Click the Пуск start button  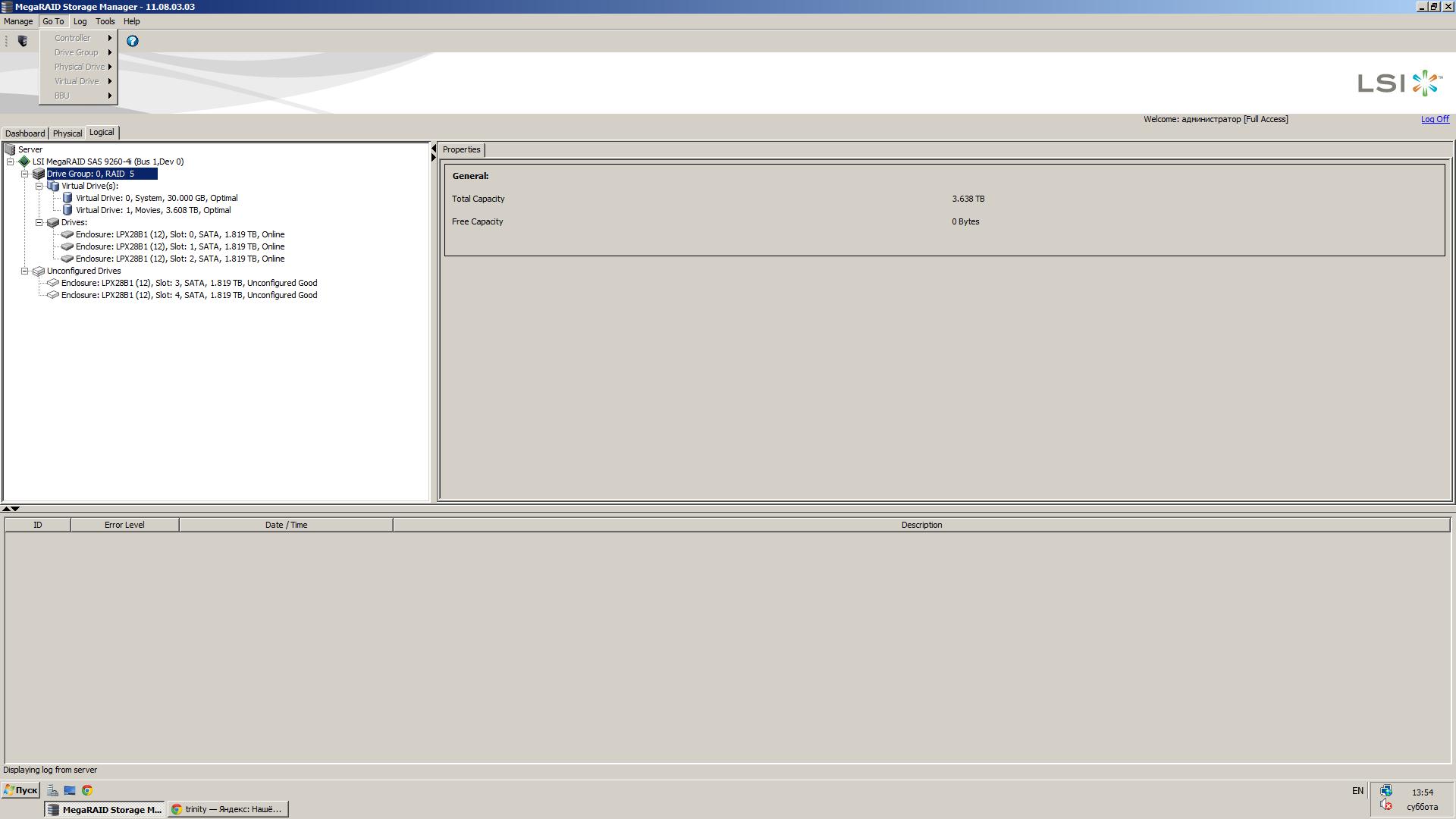[20, 790]
